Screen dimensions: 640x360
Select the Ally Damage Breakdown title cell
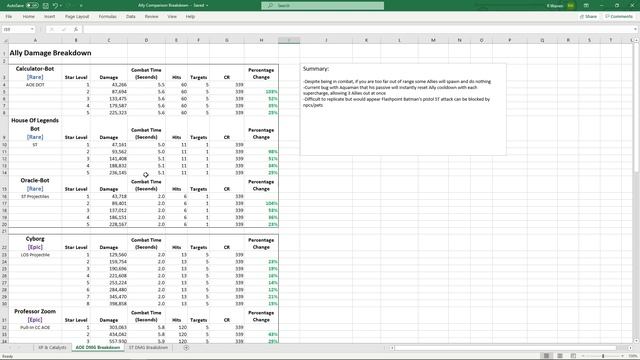coord(50,53)
